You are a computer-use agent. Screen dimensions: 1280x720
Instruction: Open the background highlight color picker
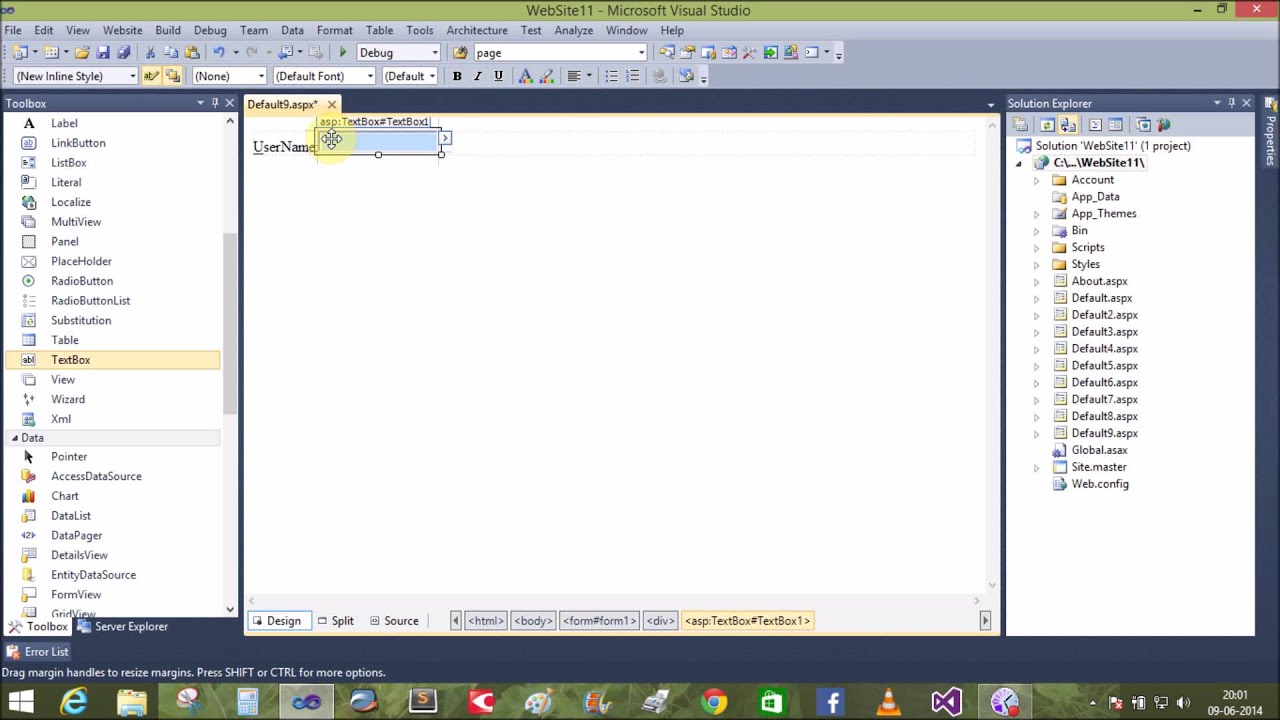(x=546, y=76)
